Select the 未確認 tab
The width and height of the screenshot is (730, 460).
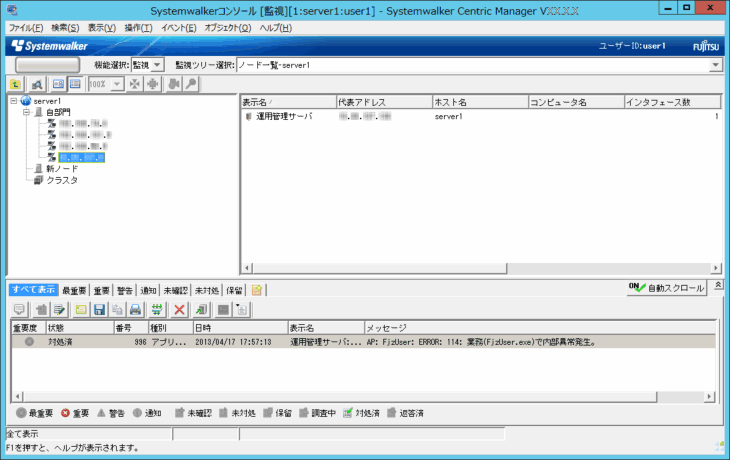click(176, 291)
